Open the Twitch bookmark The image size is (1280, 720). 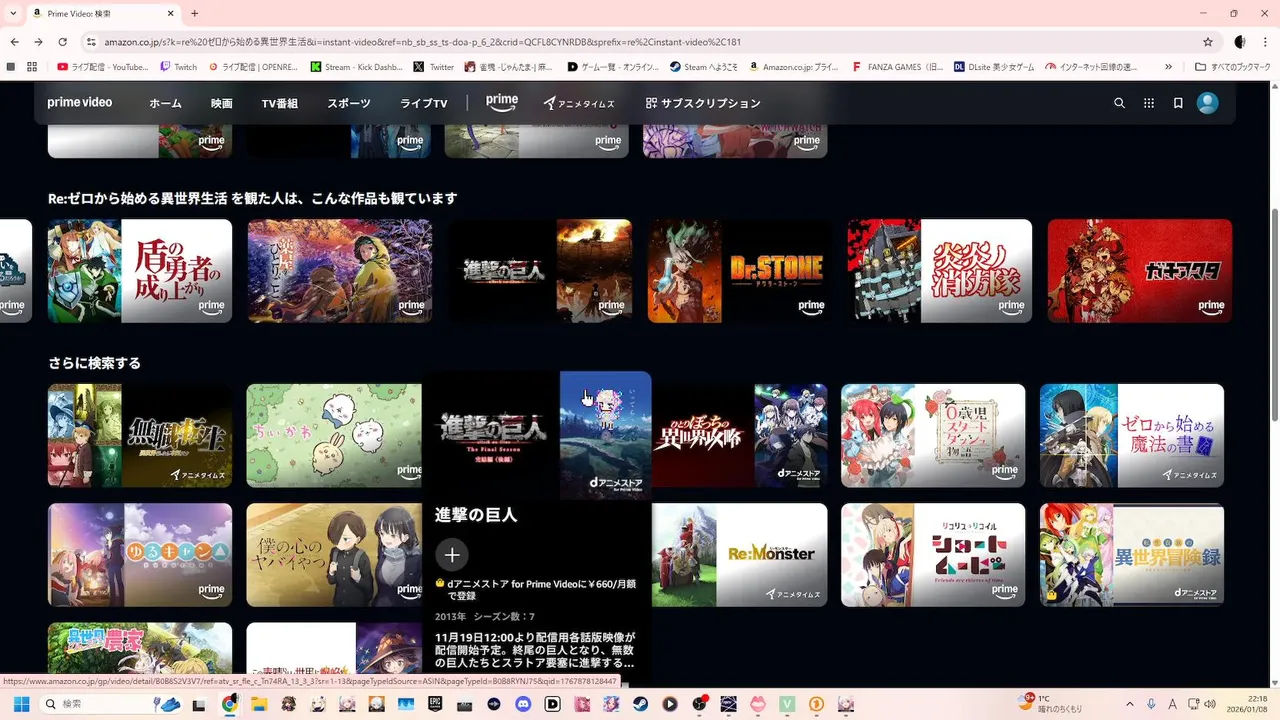click(x=179, y=67)
